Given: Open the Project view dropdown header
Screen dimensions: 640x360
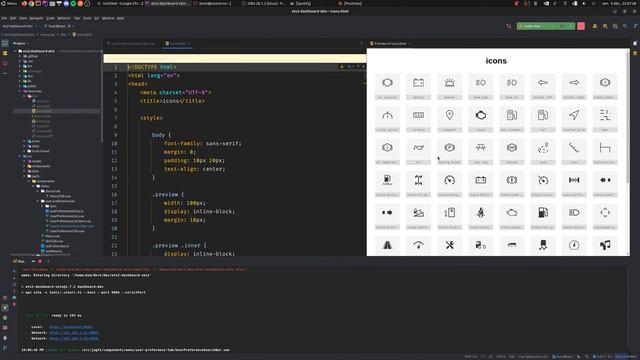Looking at the screenshot, I should [20, 43].
